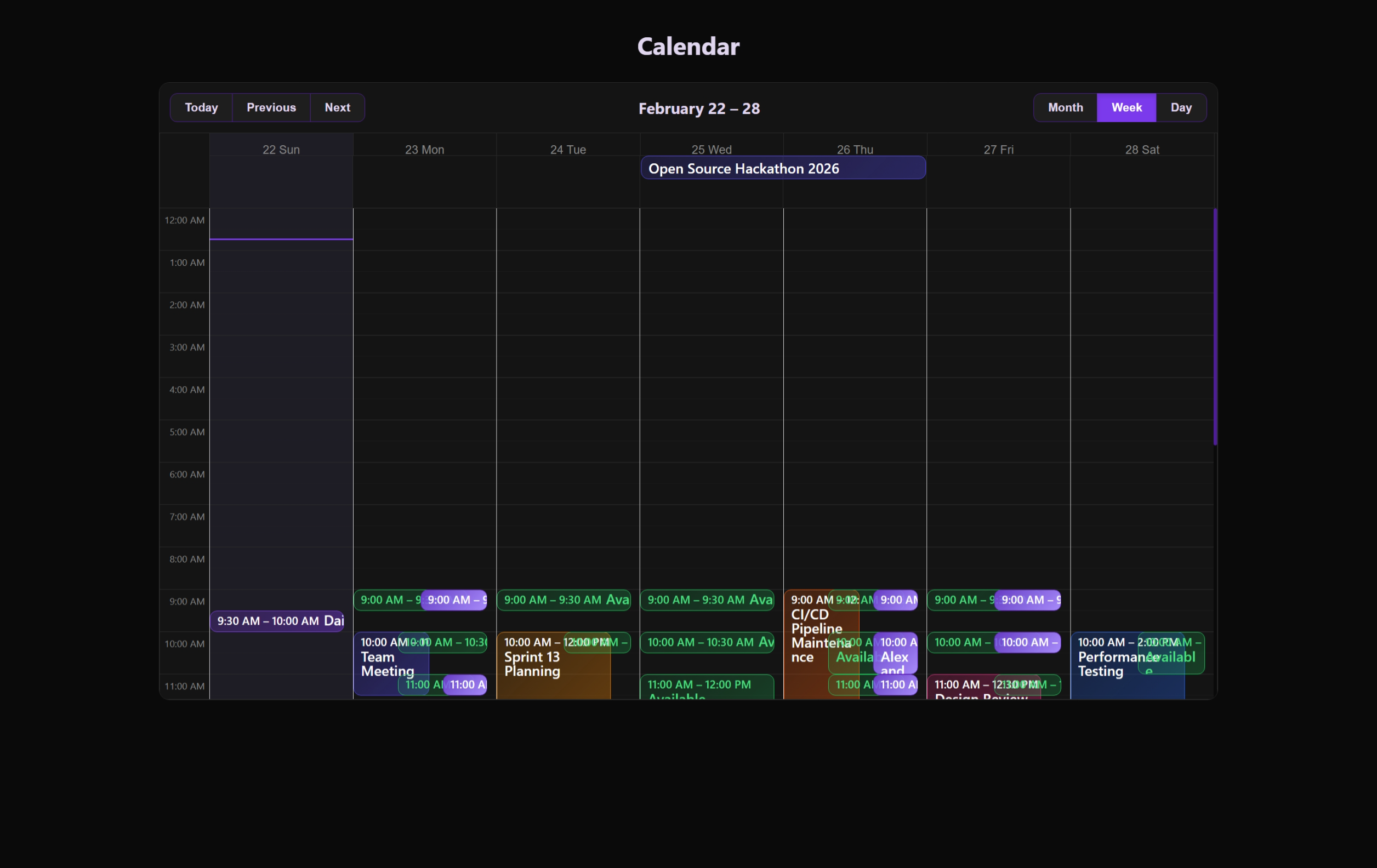
Task: Click the 23 Mon column header
Action: point(424,149)
